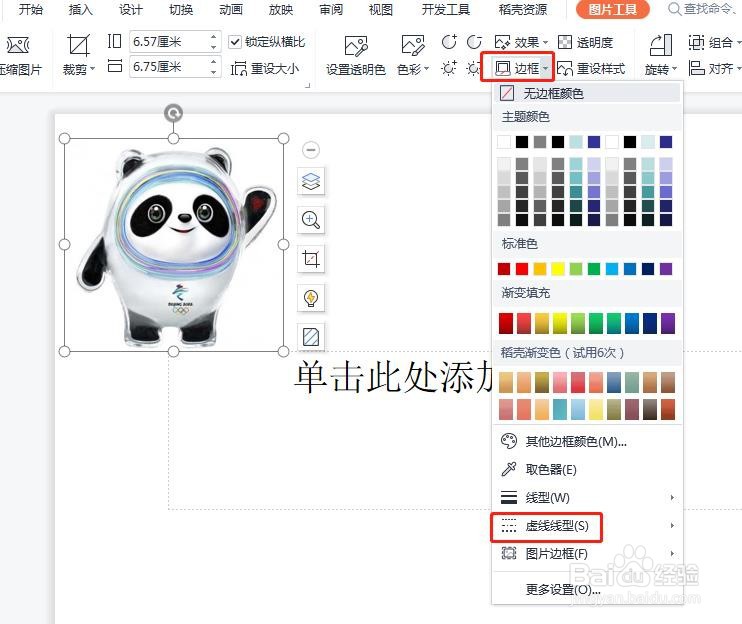742x624 pixels.
Task: Click Set Transparent Color (设置透明色) icon
Action: click(356, 46)
